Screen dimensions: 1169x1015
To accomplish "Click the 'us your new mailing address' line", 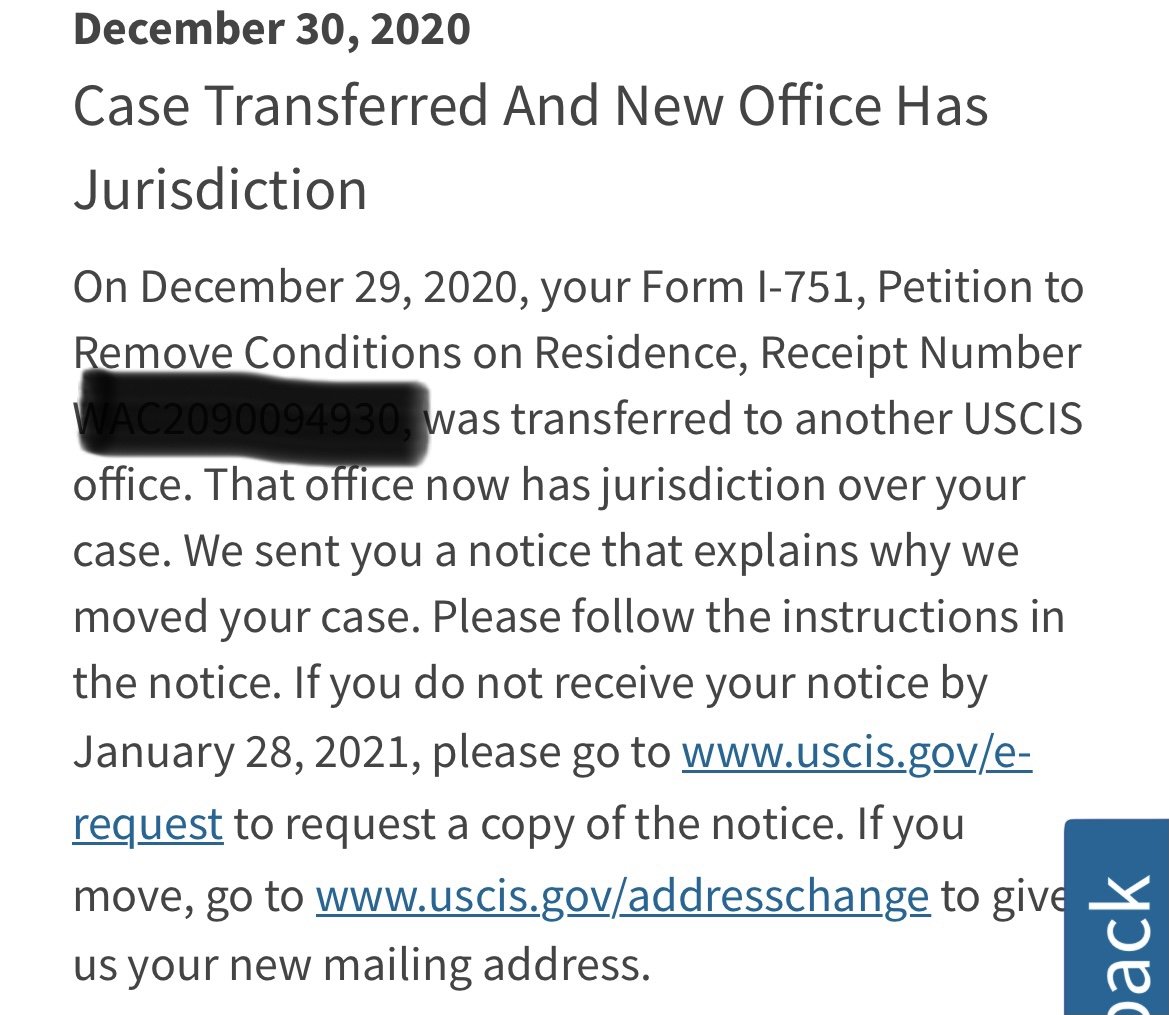I will pos(362,964).
